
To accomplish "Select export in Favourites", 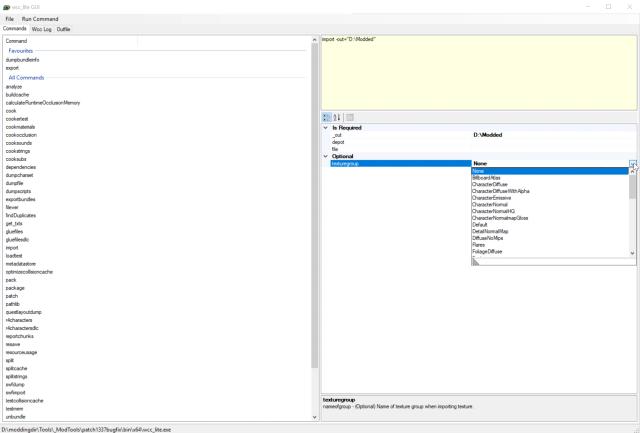I will pos(12,68).
